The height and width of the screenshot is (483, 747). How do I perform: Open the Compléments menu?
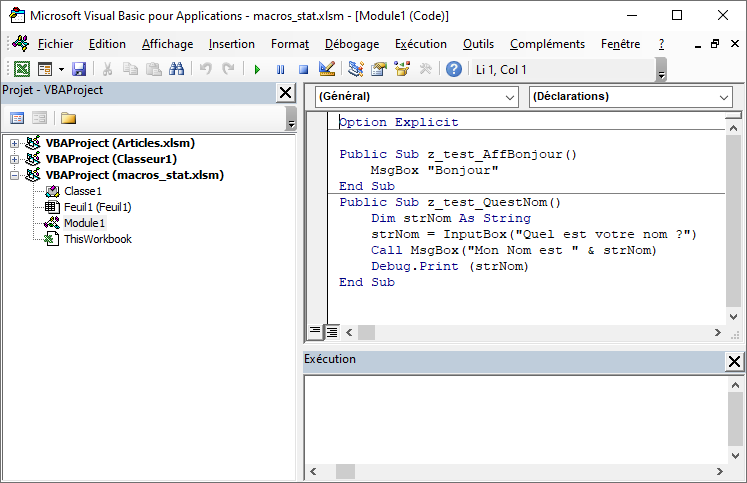click(547, 44)
